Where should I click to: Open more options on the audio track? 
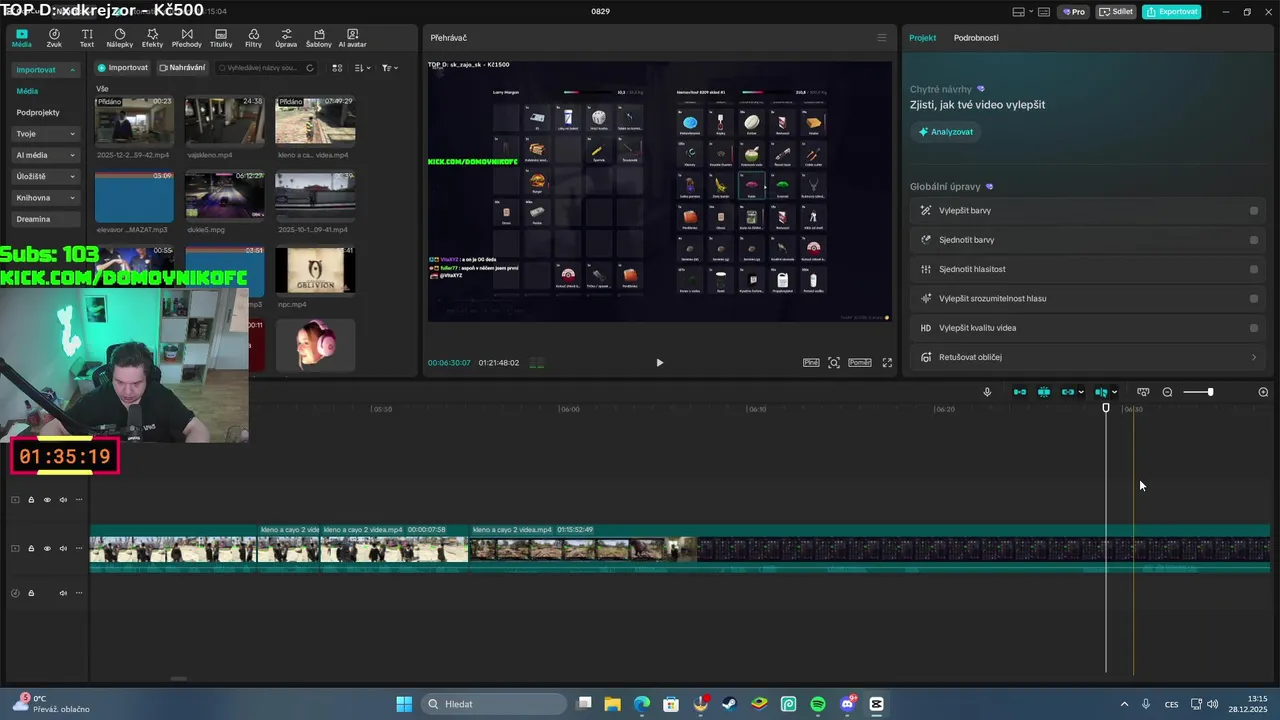click(x=79, y=593)
